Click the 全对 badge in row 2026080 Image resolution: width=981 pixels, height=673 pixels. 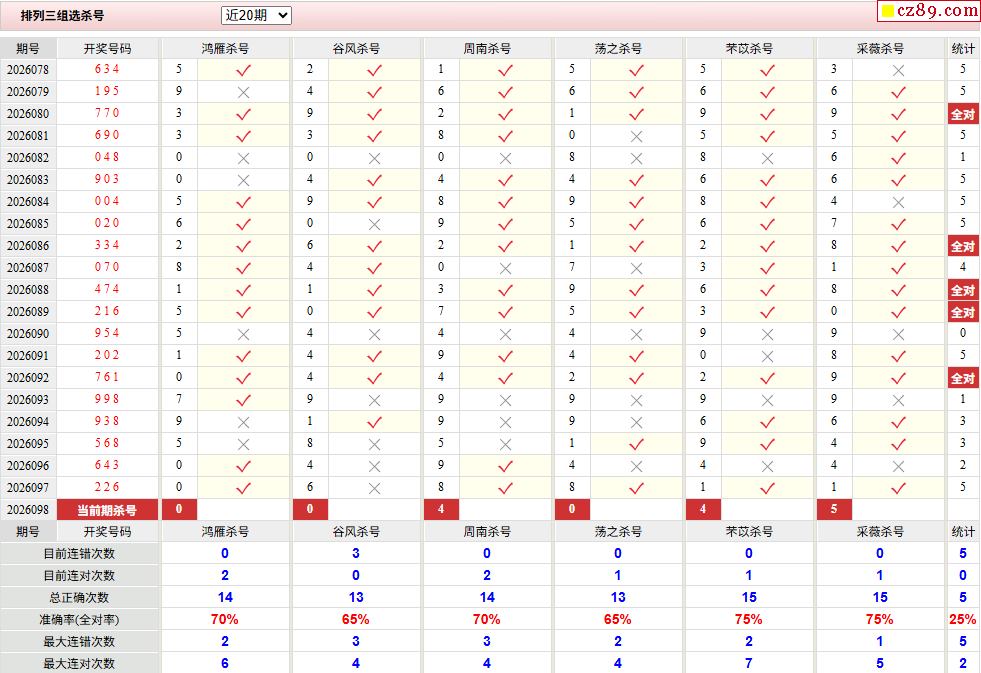(962, 114)
